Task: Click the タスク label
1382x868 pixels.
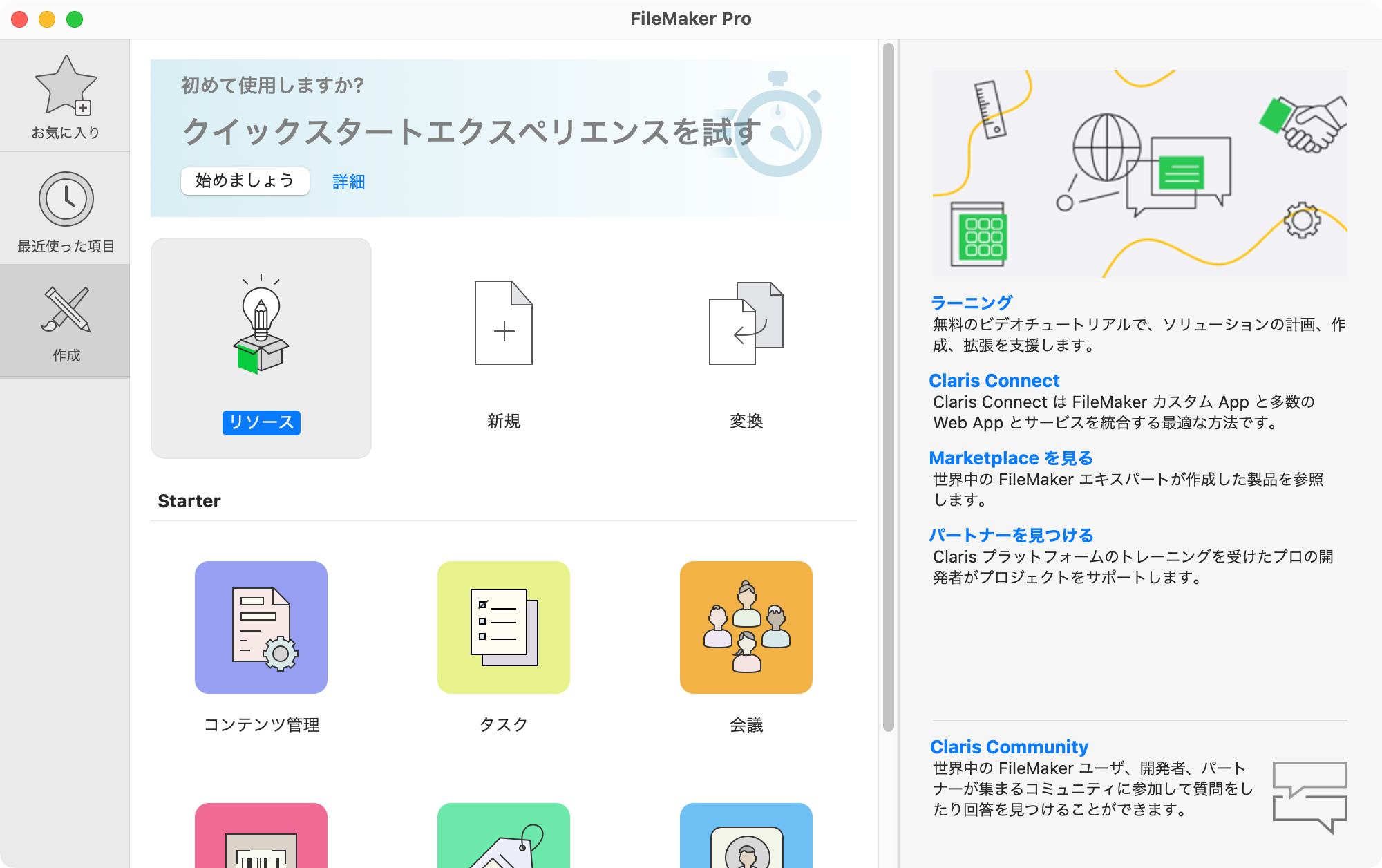Action: [504, 725]
